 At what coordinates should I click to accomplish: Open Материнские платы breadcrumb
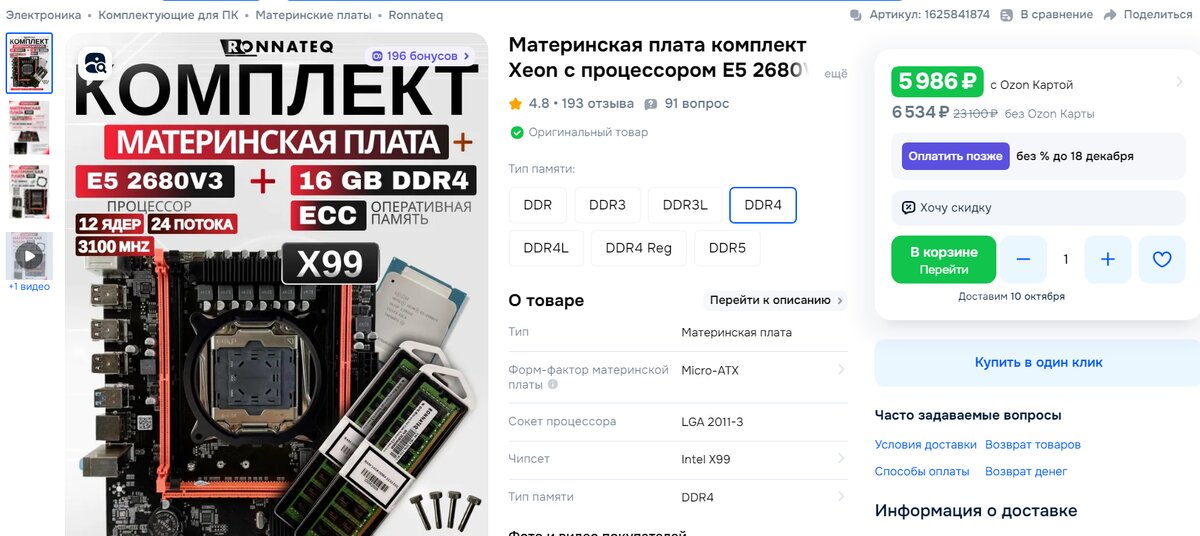click(x=313, y=15)
